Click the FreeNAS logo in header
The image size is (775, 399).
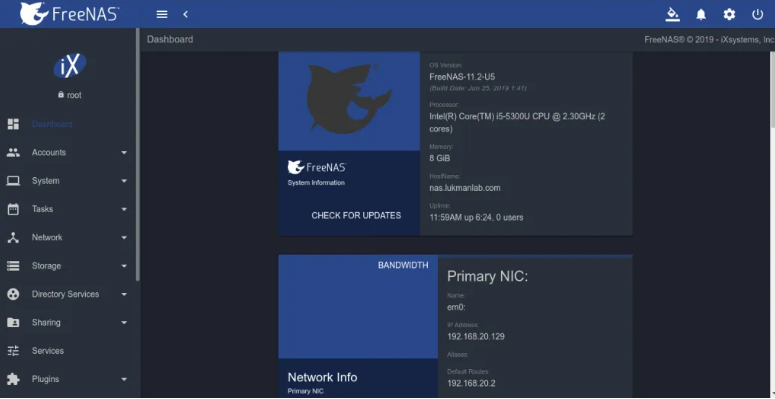click(69, 13)
